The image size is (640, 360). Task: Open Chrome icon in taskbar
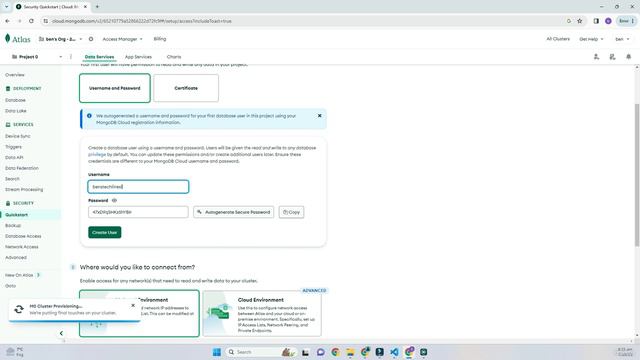[x=335, y=352]
